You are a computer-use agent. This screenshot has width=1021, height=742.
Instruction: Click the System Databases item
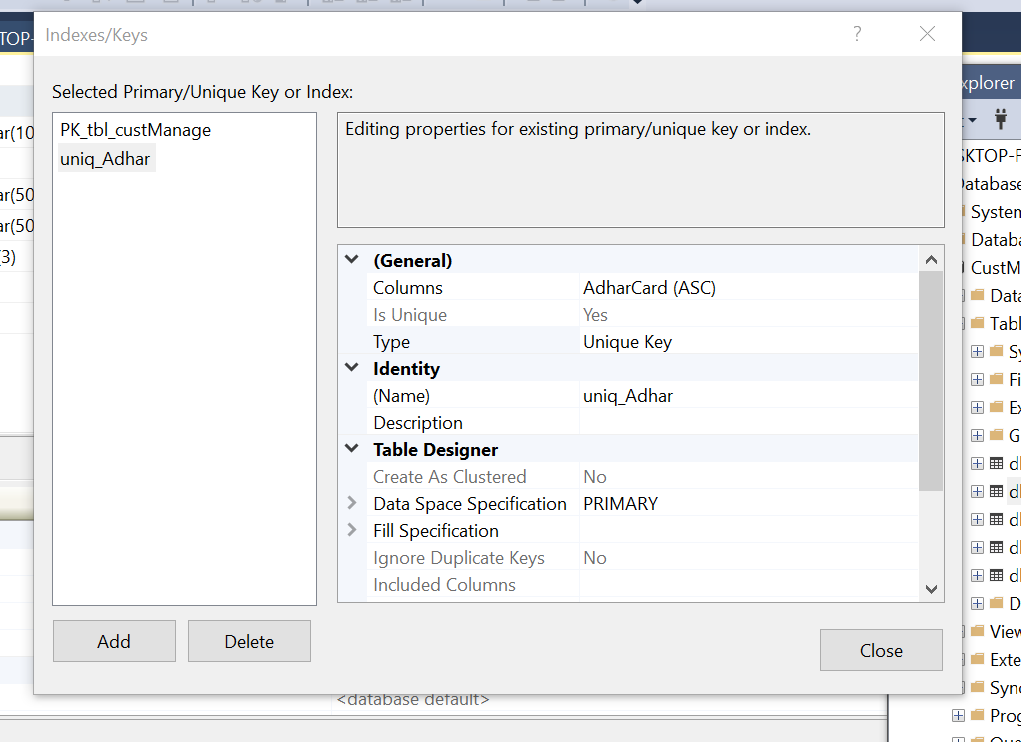(993, 211)
